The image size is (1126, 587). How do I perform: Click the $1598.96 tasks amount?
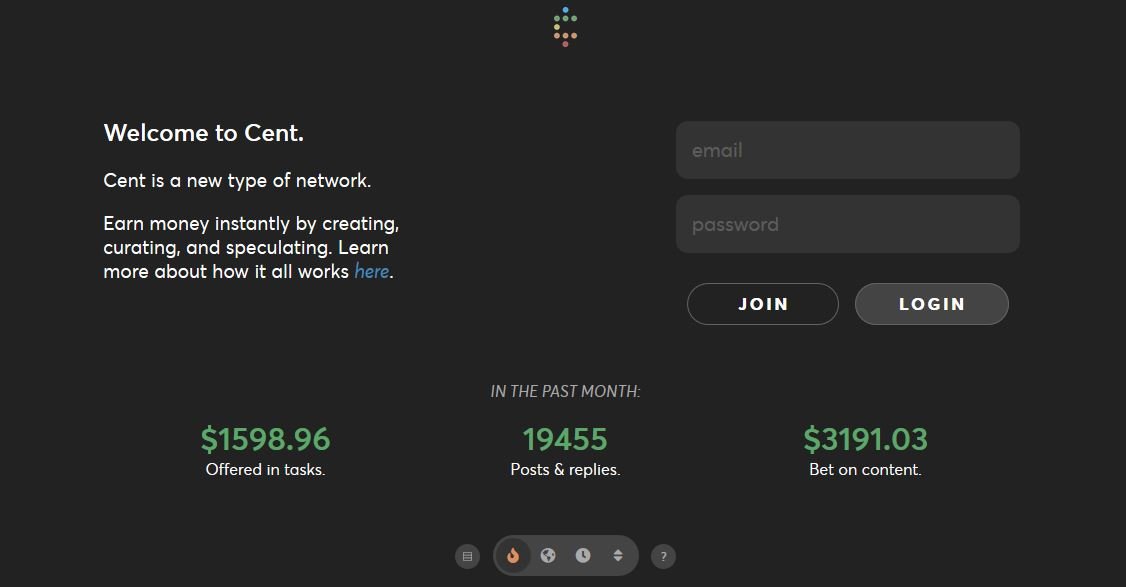tap(265, 439)
